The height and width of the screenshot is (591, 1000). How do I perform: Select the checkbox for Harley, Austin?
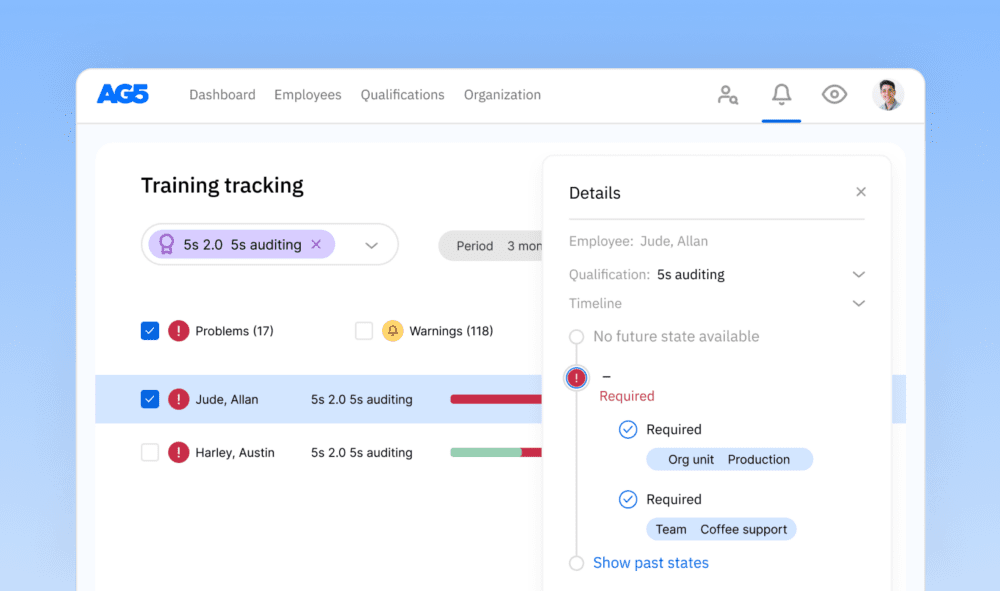[x=150, y=452]
